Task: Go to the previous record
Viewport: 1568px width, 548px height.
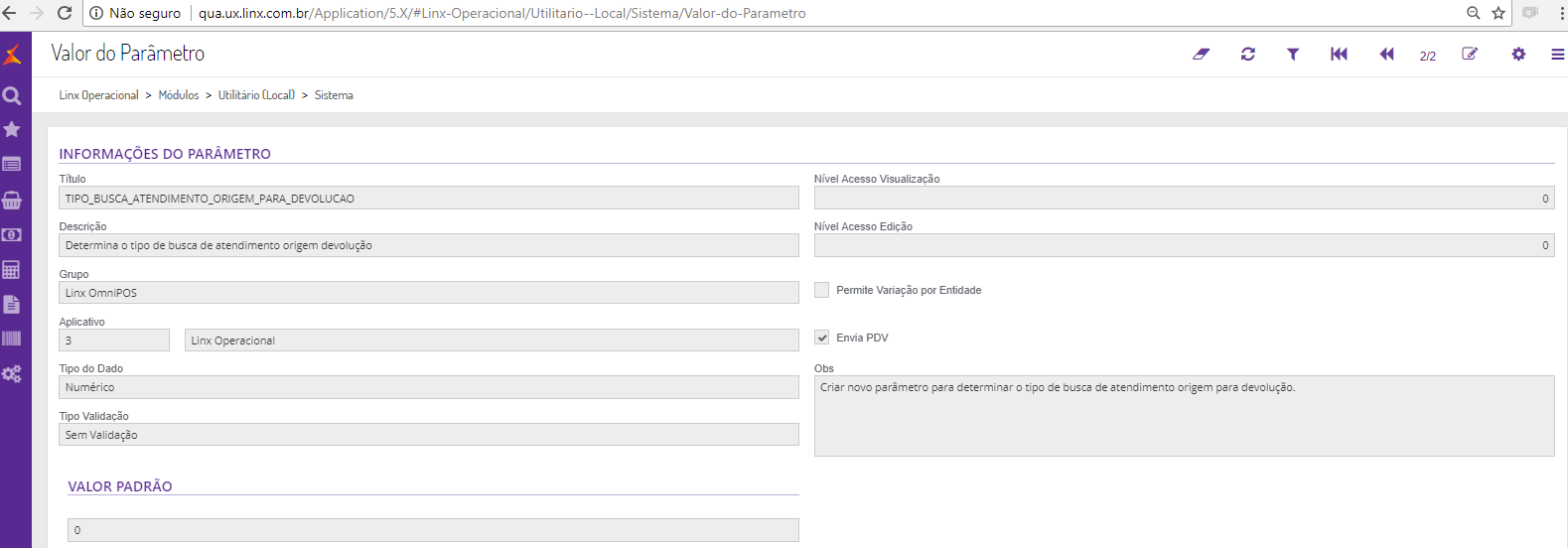Action: pyautogui.click(x=1386, y=54)
